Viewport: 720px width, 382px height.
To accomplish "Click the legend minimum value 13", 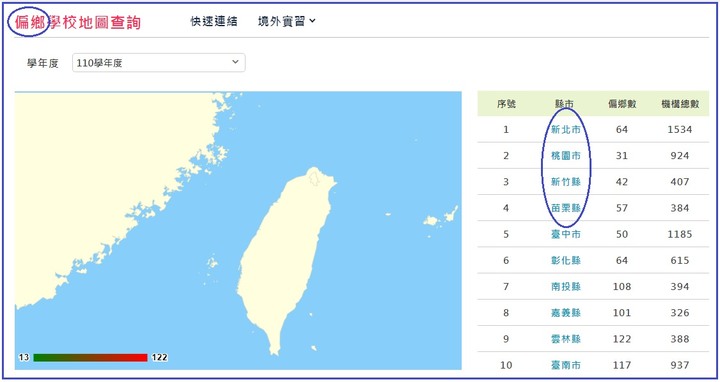I will click(24, 357).
